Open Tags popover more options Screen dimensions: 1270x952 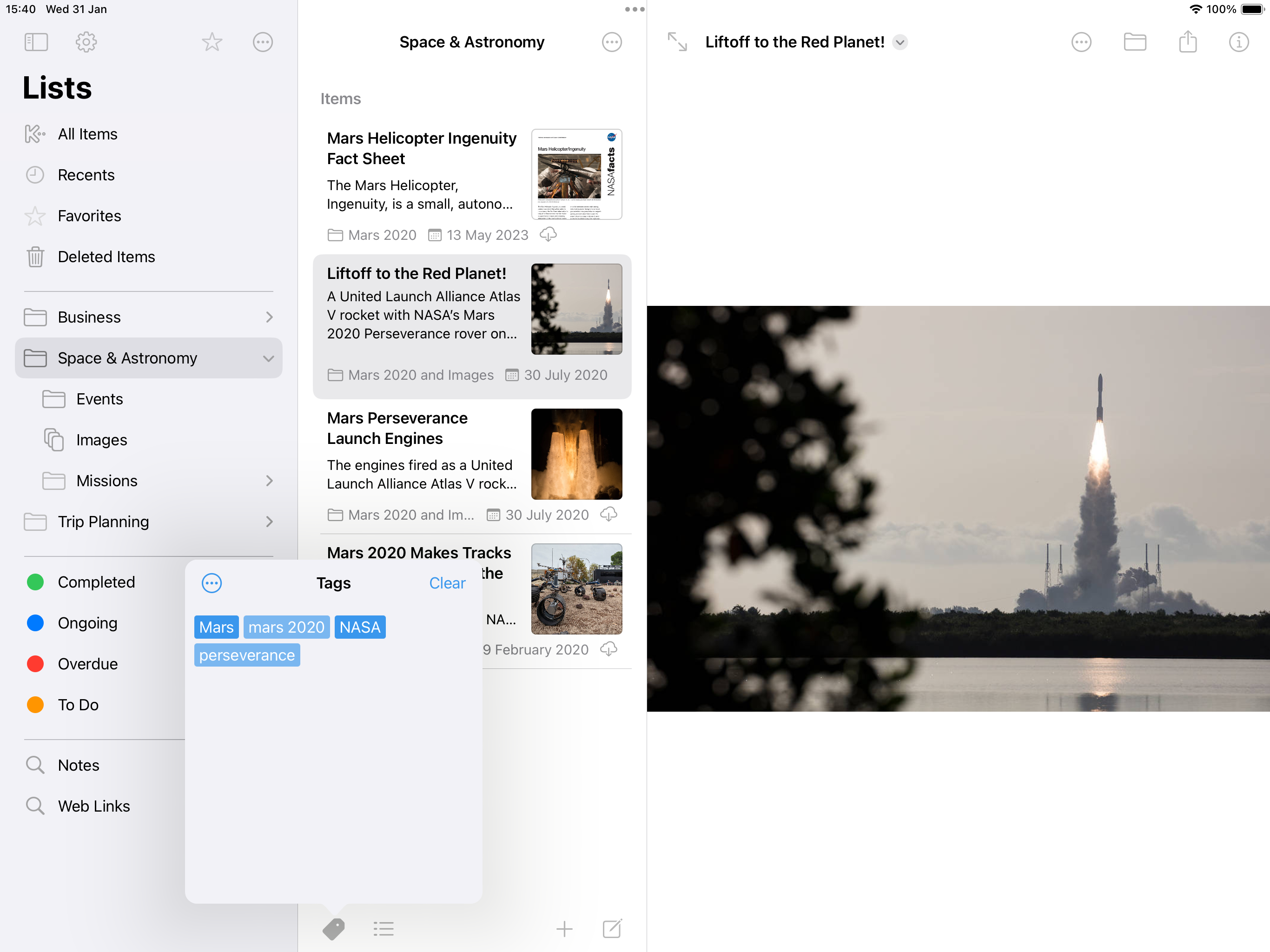point(212,583)
